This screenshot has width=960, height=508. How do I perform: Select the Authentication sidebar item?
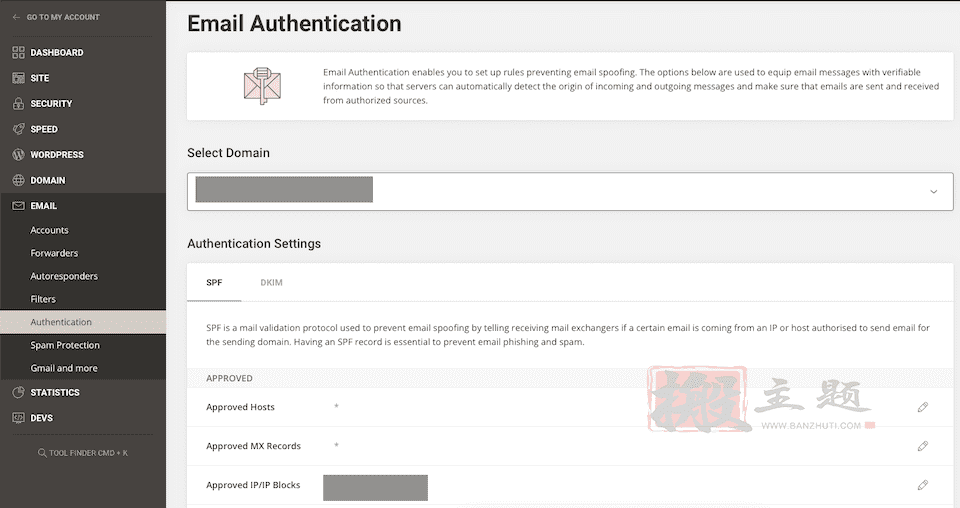click(83, 322)
